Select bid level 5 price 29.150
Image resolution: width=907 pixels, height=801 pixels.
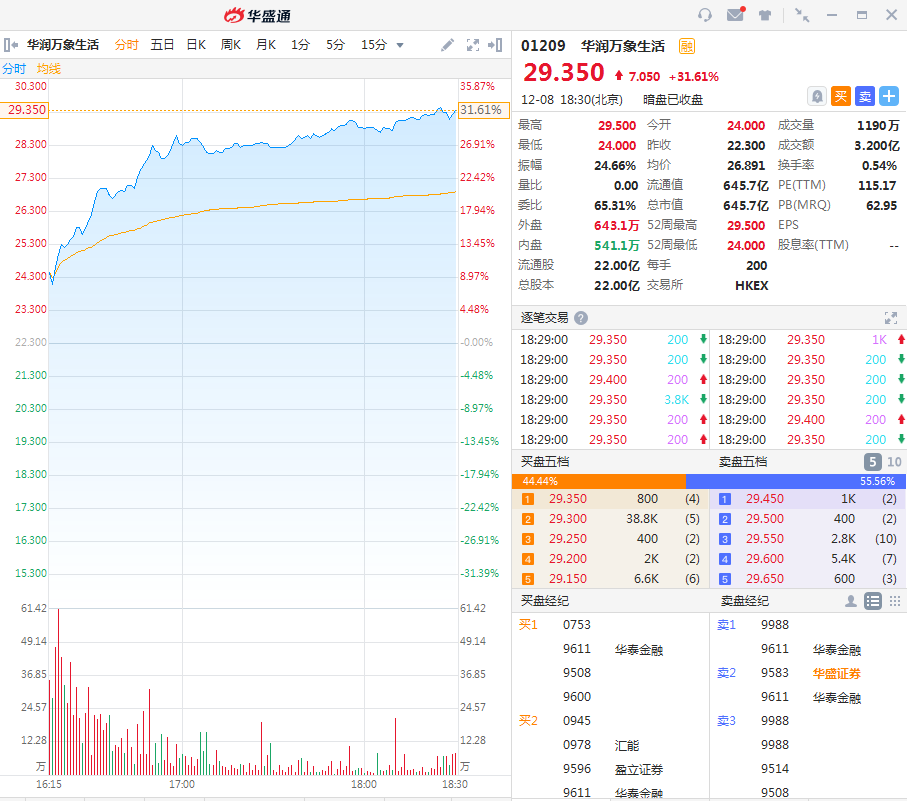pyautogui.click(x=567, y=579)
